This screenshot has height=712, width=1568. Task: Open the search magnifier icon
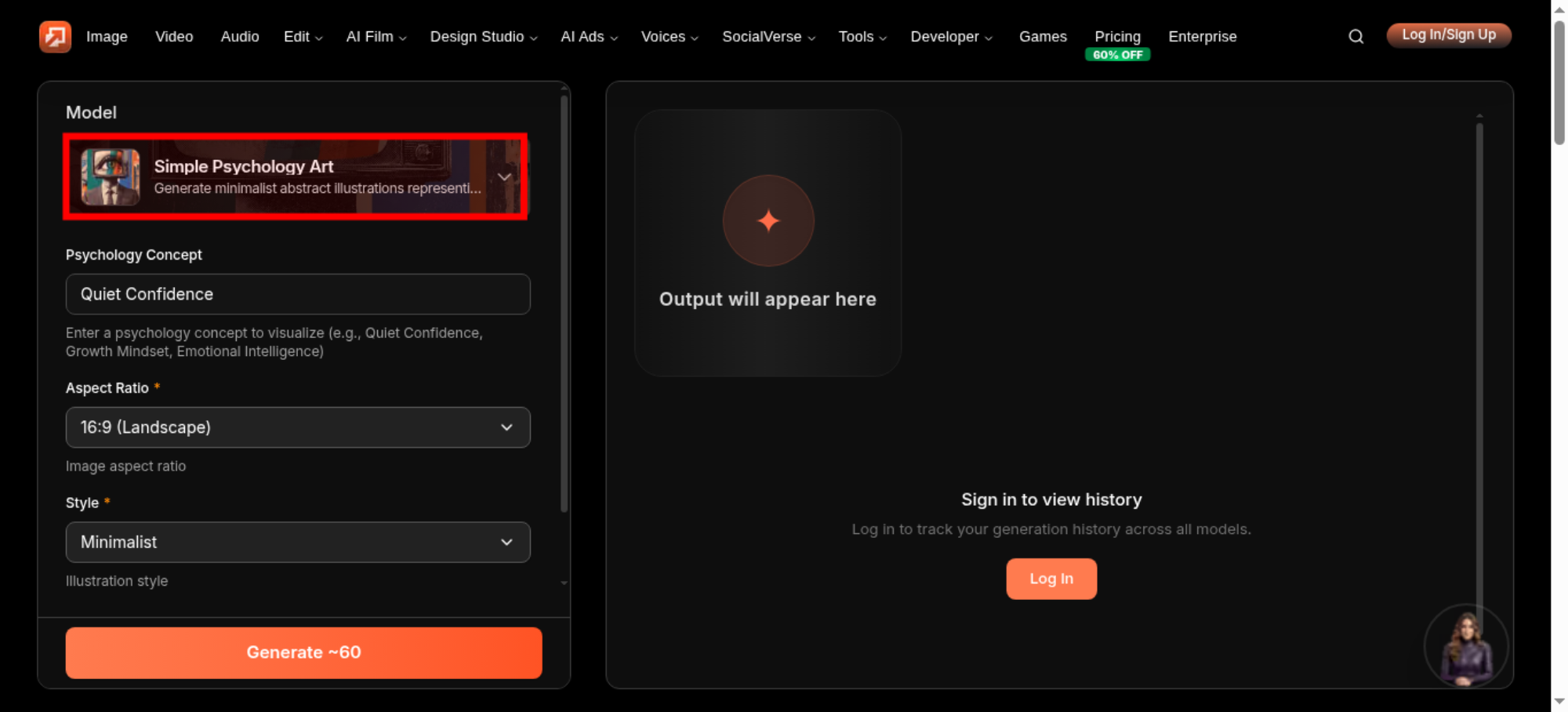click(1356, 37)
